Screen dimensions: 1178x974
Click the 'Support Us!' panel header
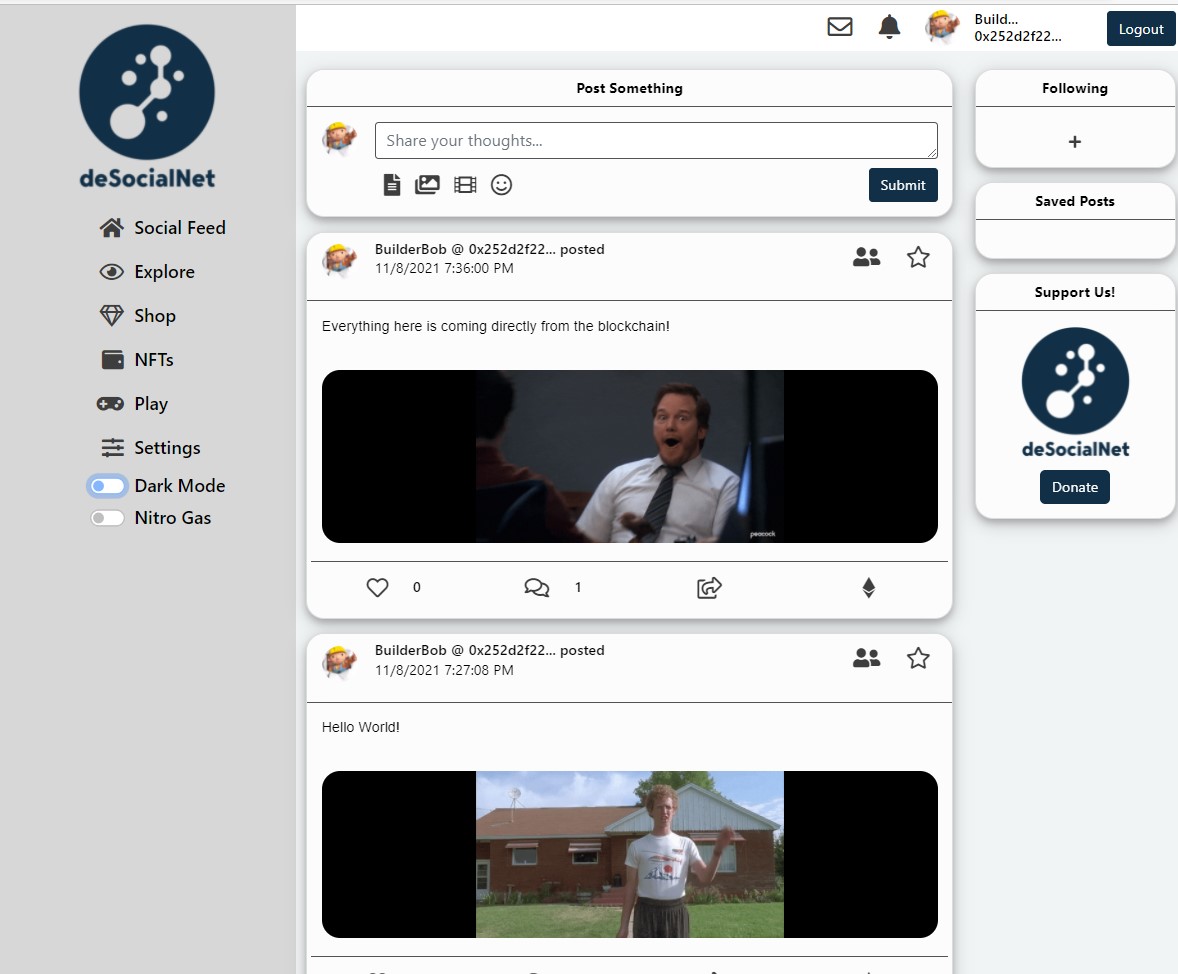tap(1074, 292)
